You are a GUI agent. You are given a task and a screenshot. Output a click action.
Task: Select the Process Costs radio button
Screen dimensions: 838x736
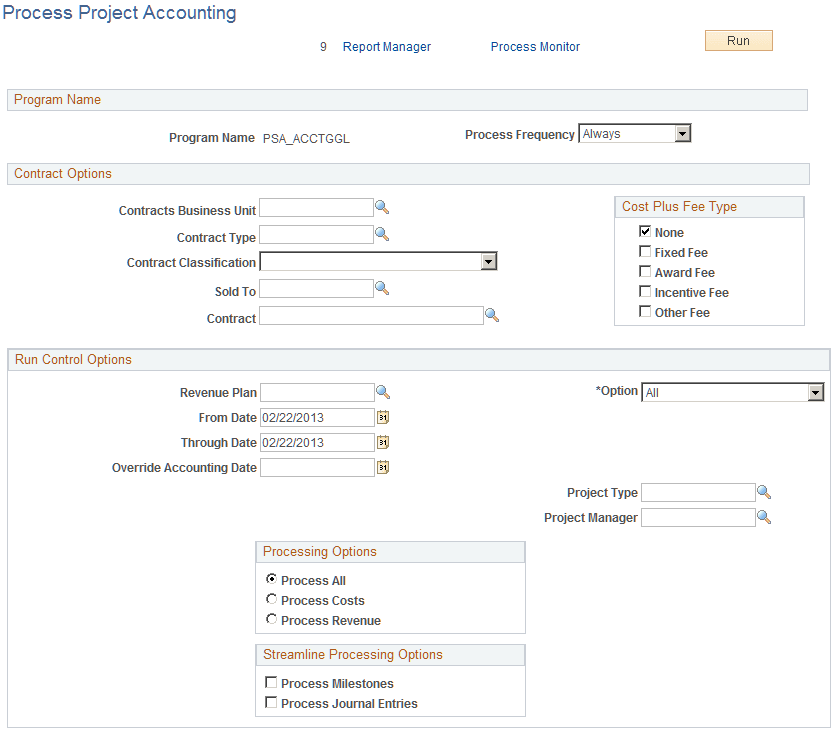click(x=271, y=600)
